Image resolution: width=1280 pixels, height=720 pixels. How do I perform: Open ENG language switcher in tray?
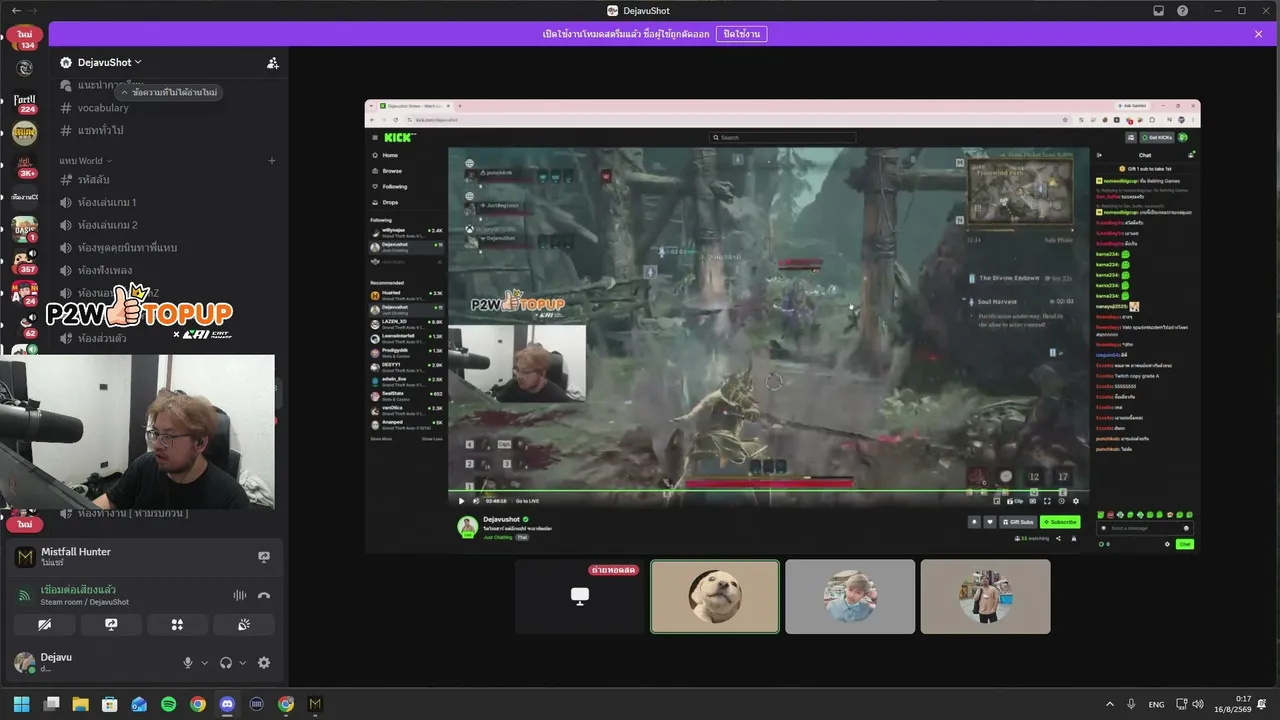tap(1156, 704)
